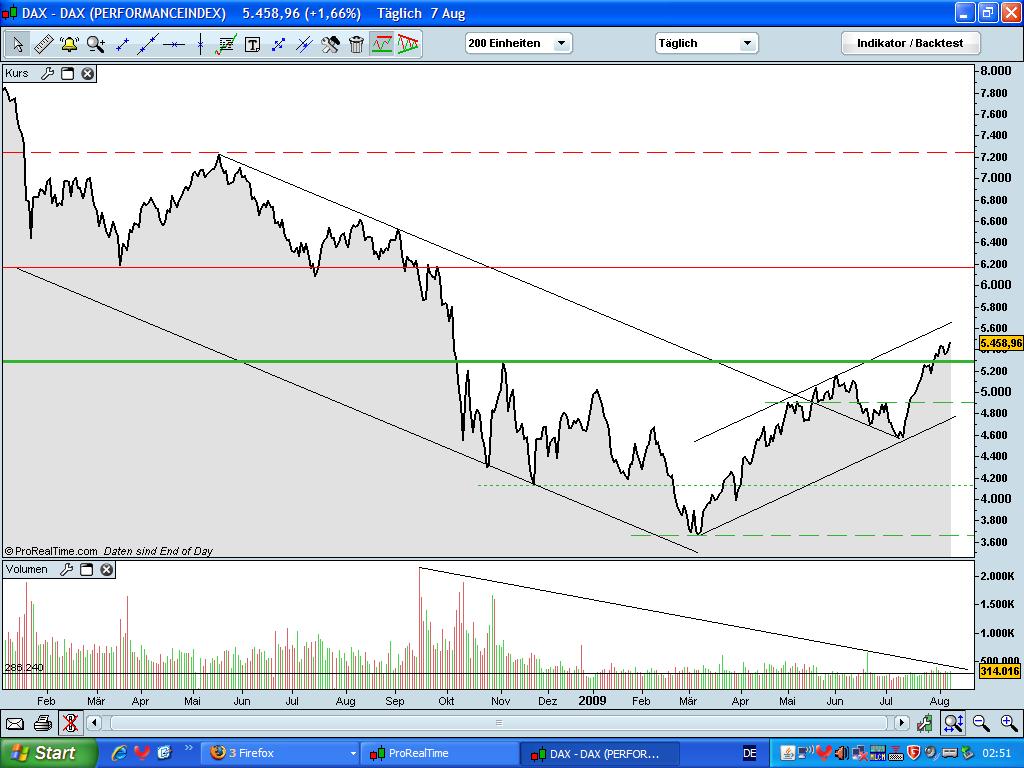1024x768 pixels.
Task: Select the parallel channel lines tool
Action: pos(304,44)
